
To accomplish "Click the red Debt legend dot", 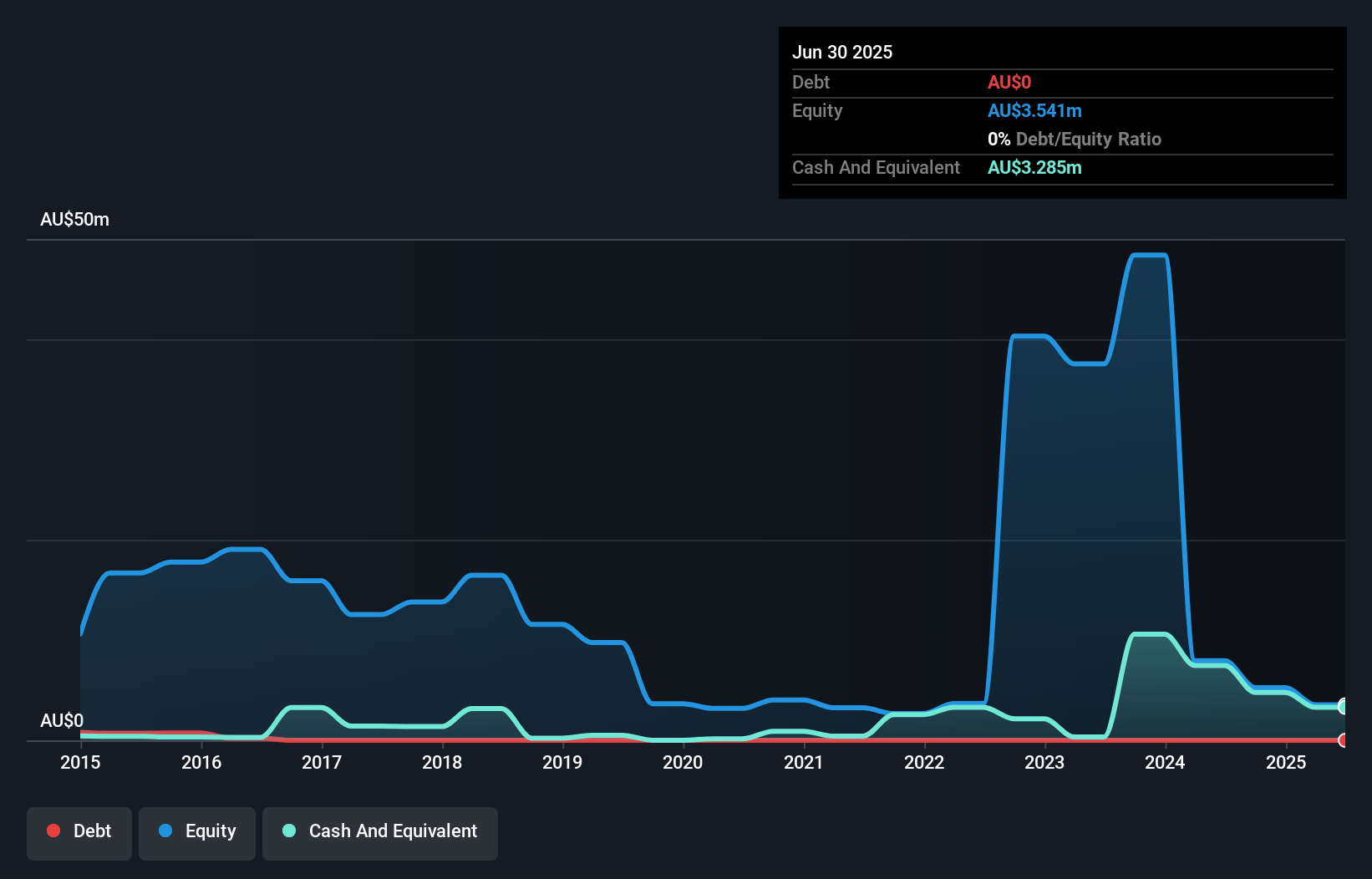I will 53,831.
